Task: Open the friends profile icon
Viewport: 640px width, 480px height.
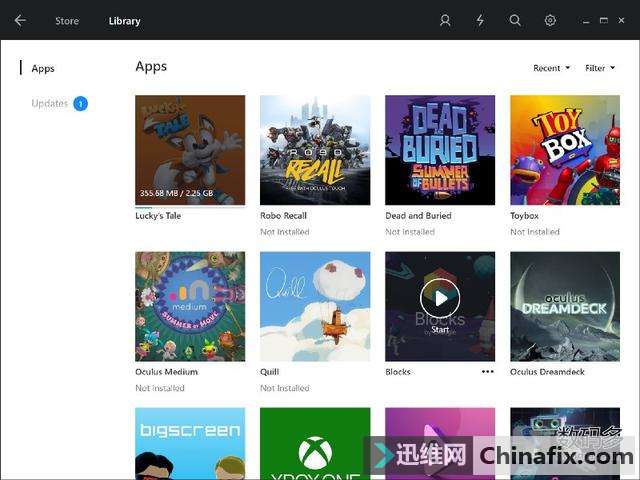Action: pos(445,20)
